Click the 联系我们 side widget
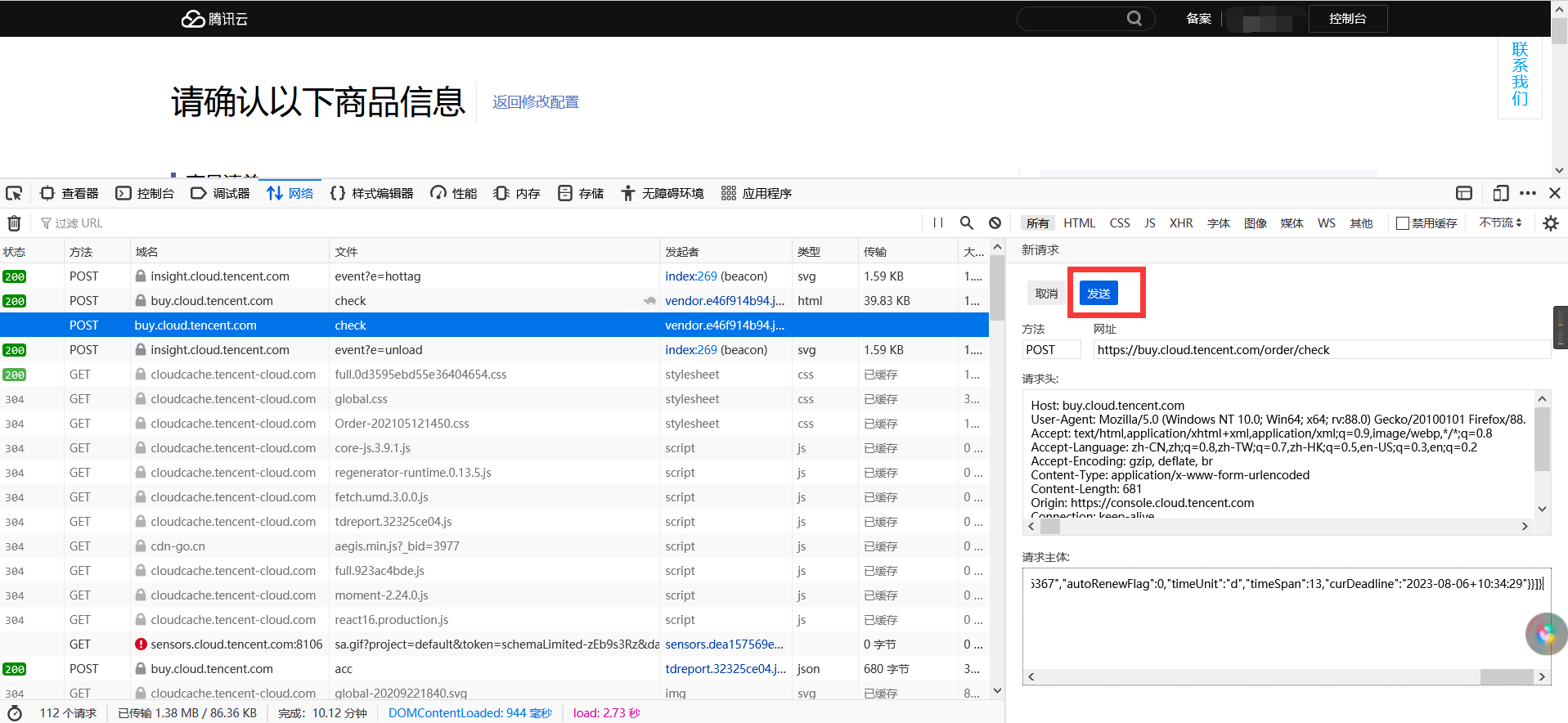This screenshot has width=1568, height=723. [1520, 74]
